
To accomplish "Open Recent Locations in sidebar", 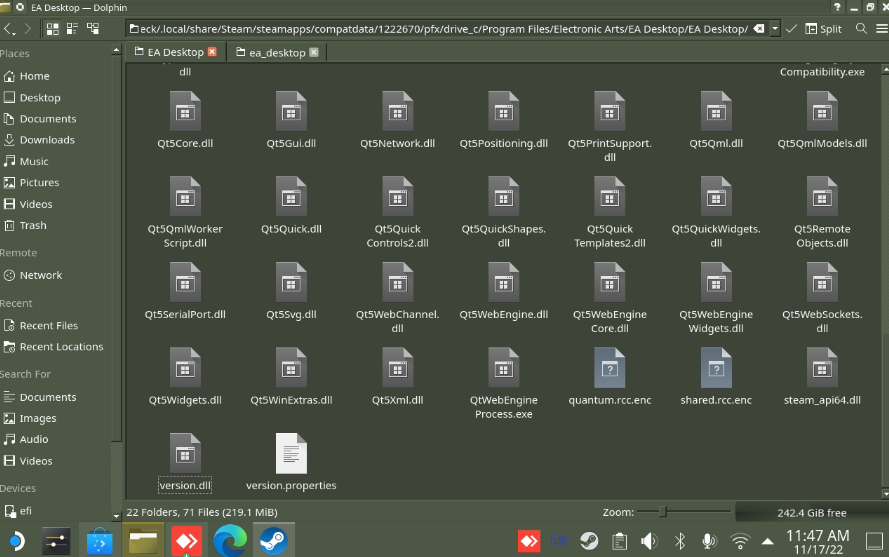I will click(x=61, y=347).
